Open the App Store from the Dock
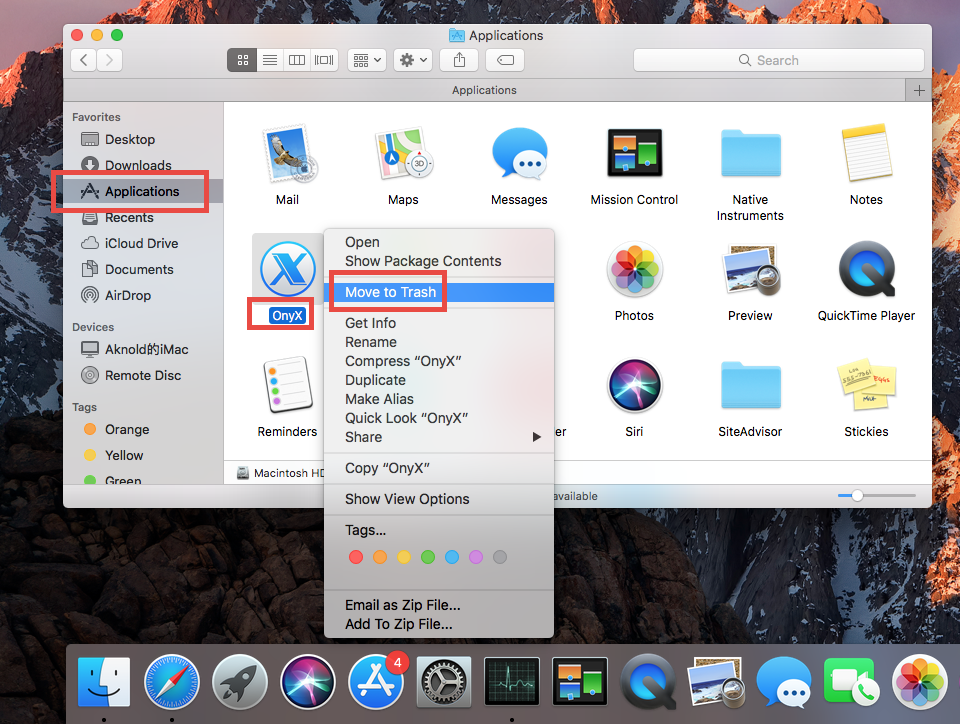 [x=376, y=681]
